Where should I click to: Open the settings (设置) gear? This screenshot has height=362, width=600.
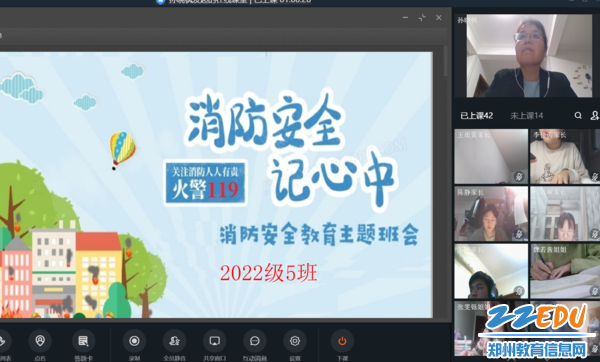(x=295, y=341)
